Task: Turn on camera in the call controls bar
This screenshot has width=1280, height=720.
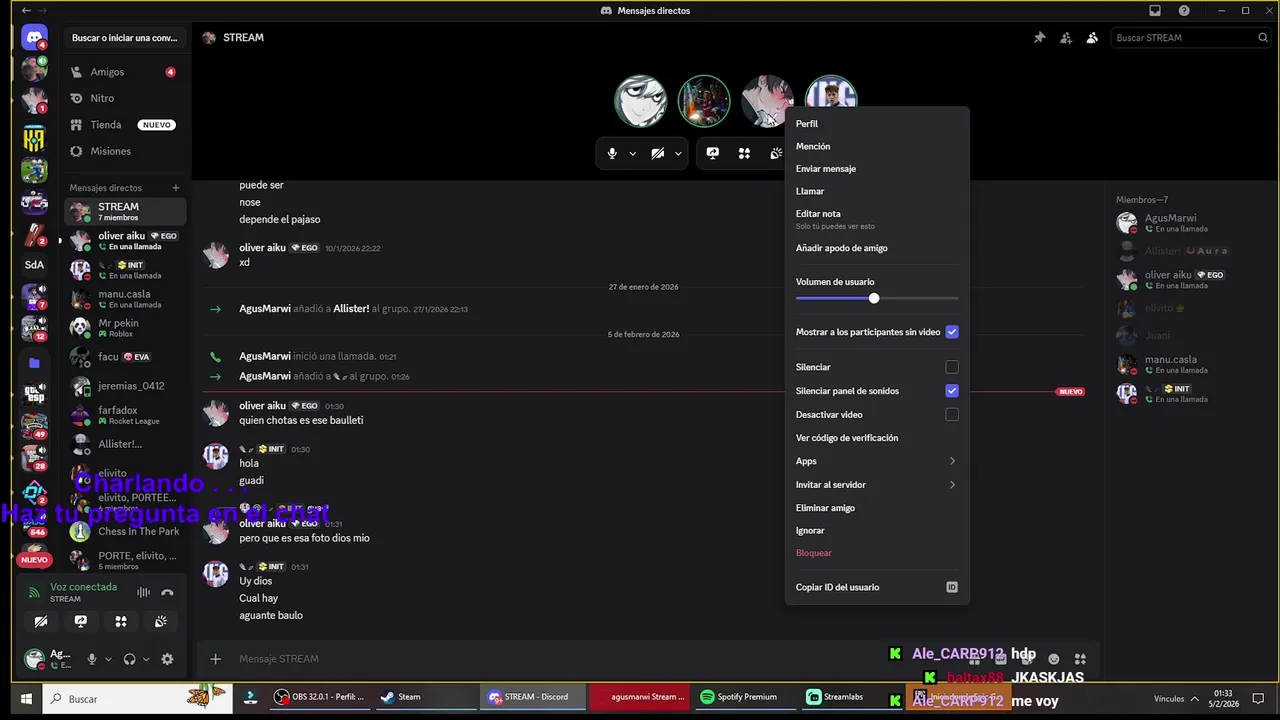Action: coord(657,153)
